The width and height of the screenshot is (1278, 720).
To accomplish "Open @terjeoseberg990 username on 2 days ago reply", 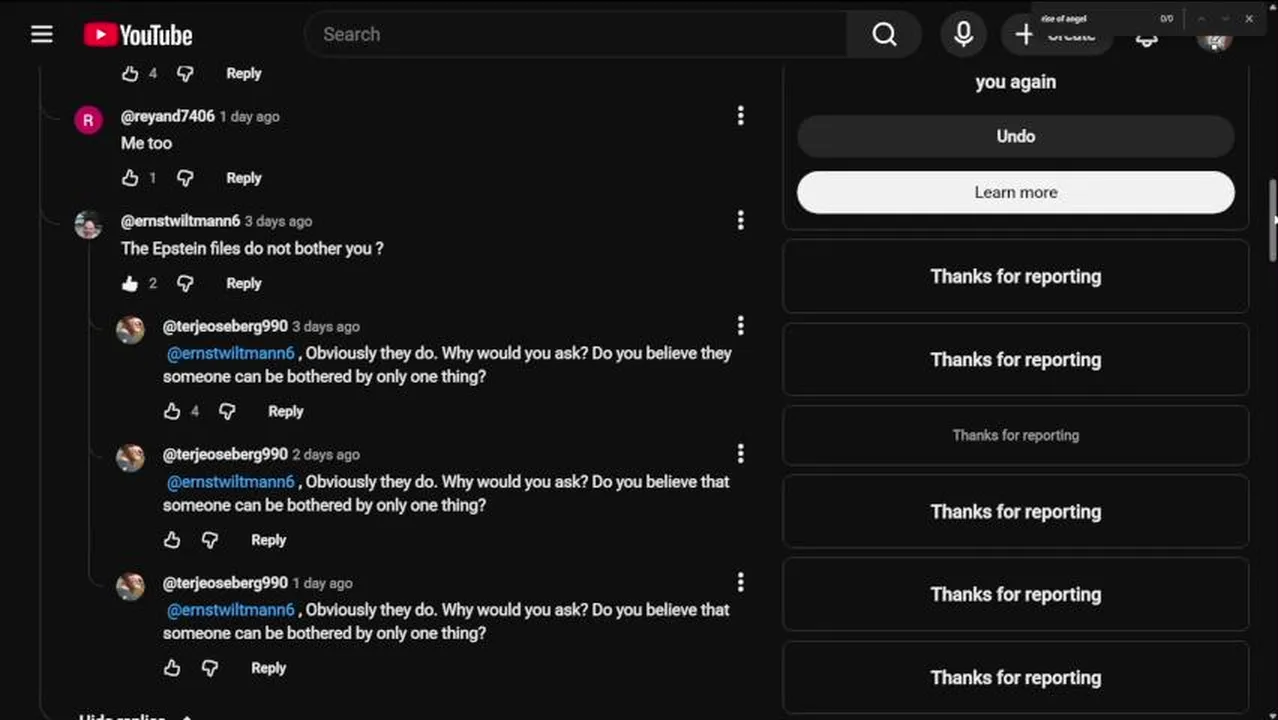I will coord(225,454).
